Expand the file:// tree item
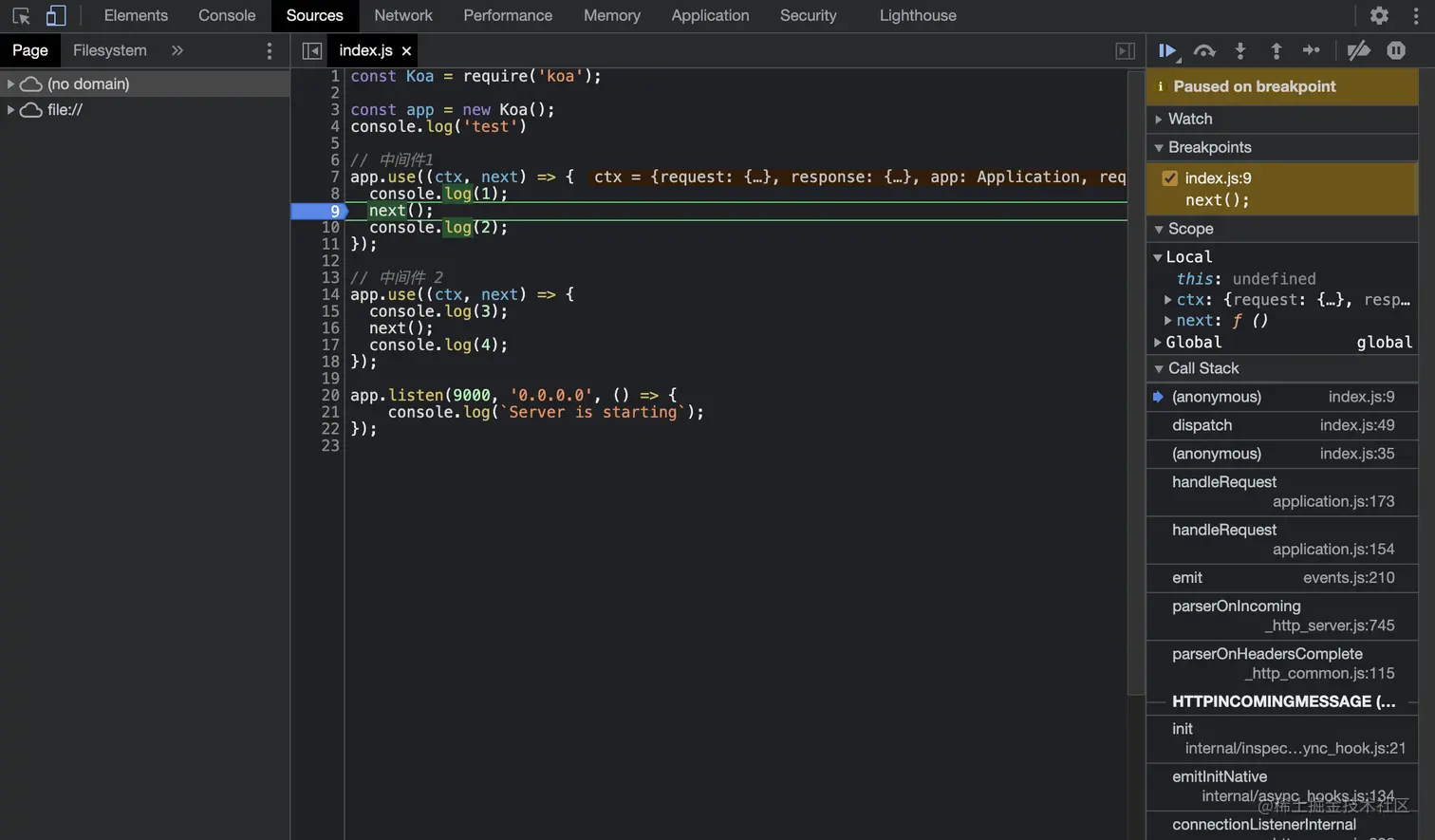Image resolution: width=1435 pixels, height=840 pixels. coord(10,109)
